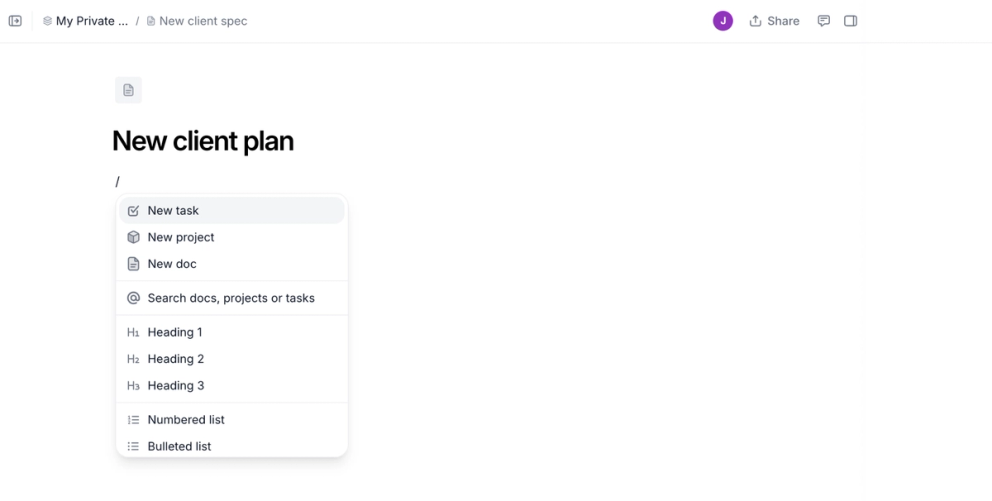992x501 pixels.
Task: Expand the left sidebar panel icon
Action: pyautogui.click(x=15, y=21)
